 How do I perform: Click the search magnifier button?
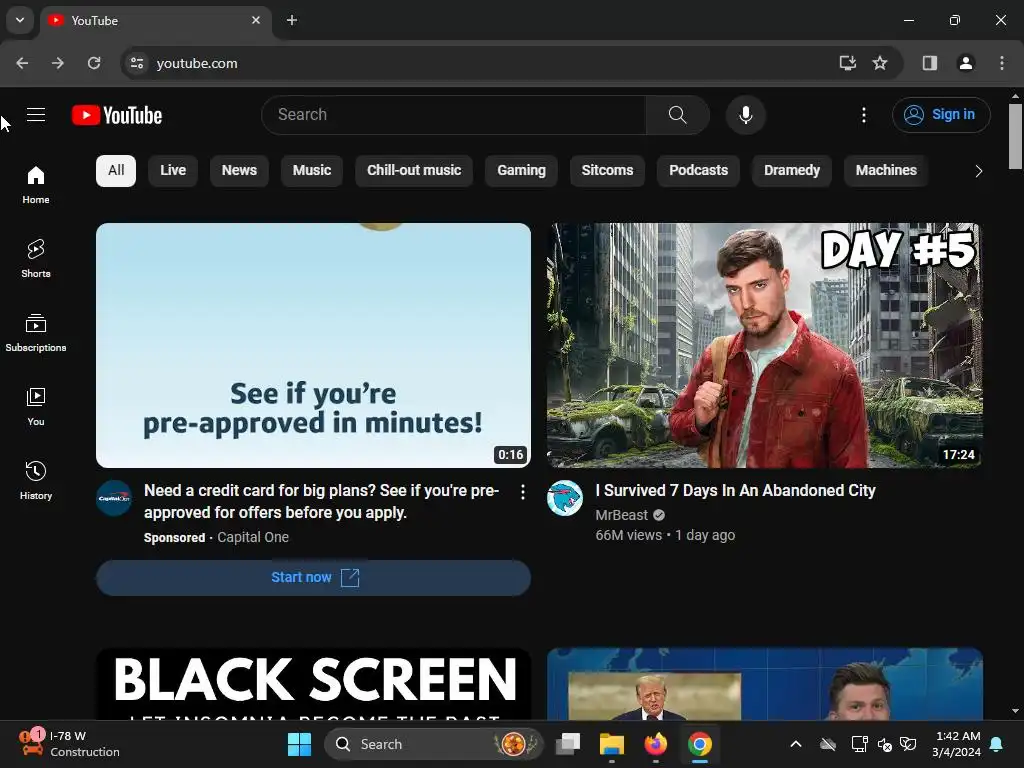[677, 115]
